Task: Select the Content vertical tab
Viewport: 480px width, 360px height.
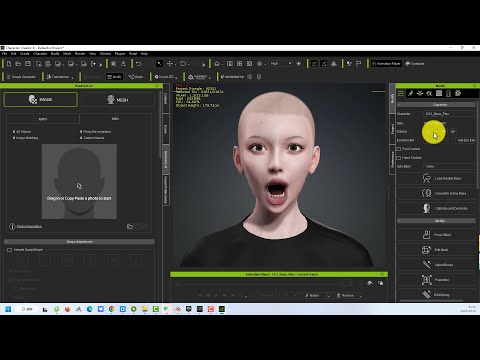Action: (165, 99)
